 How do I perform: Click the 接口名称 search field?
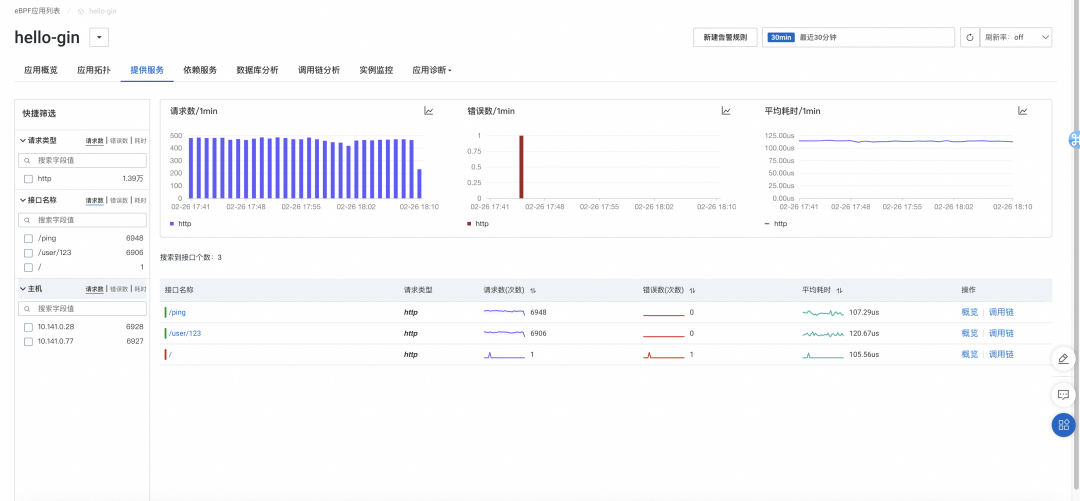pyautogui.click(x=83, y=220)
